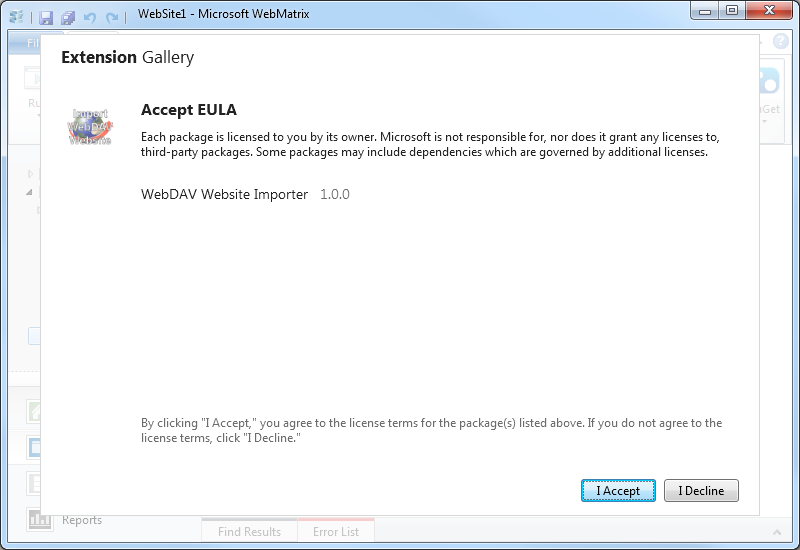Viewport: 800px width, 550px height.
Task: Click the WebDAV Website Importer package icon
Action: click(90, 127)
